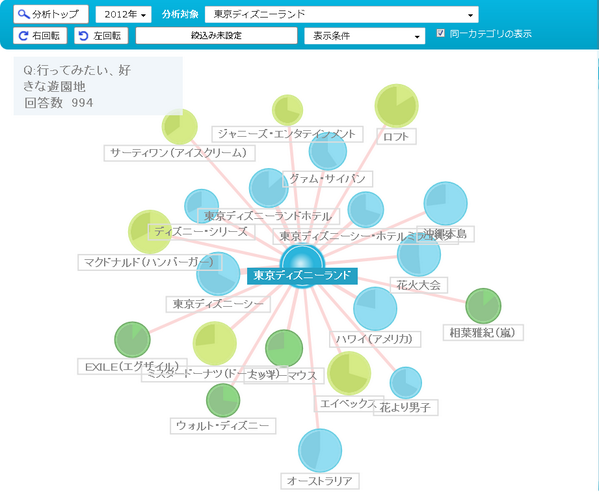Click the ウォルト・ディズニー label

tap(223, 425)
